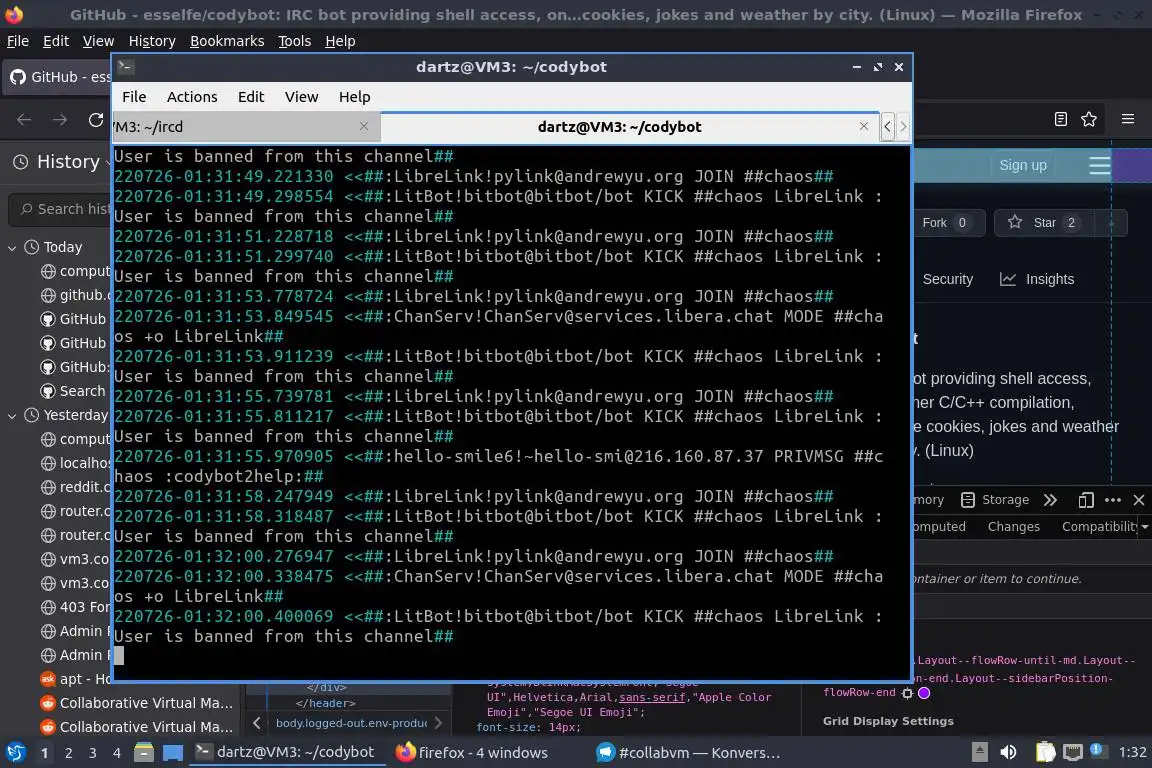The height and width of the screenshot is (768, 1152).
Task: Collapse the Today history group
Action: tap(12, 248)
